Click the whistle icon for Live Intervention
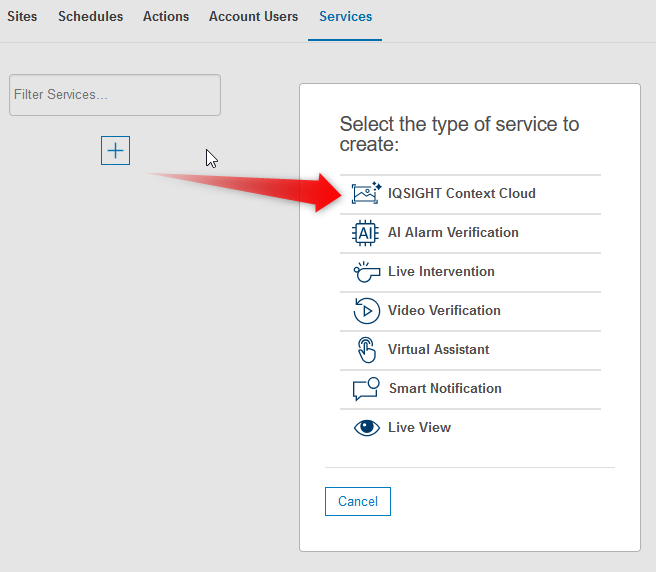Viewport: 656px width, 572px height. coord(366,272)
